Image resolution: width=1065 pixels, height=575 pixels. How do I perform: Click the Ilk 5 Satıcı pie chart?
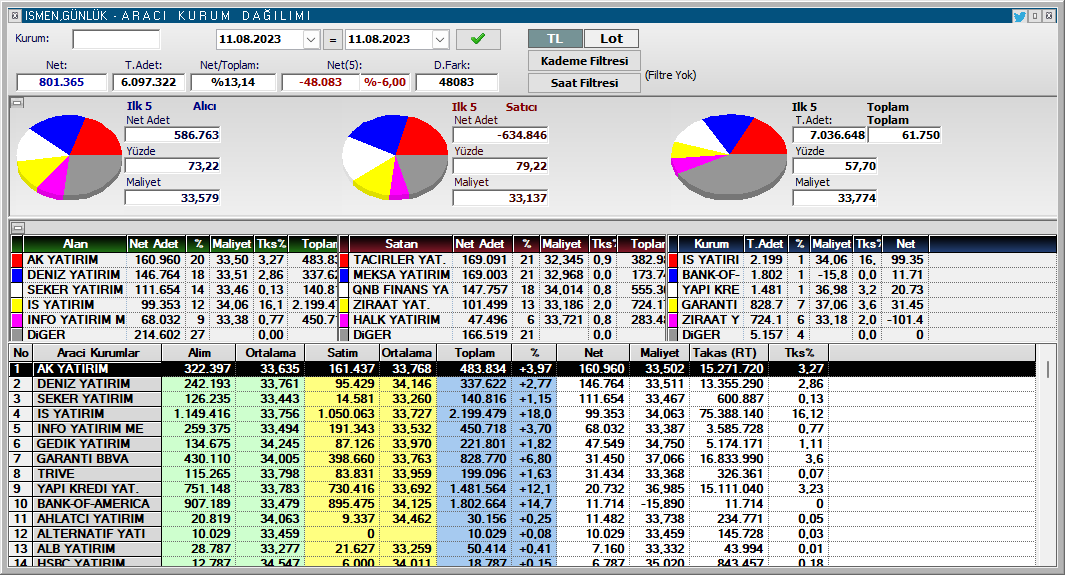click(x=395, y=157)
